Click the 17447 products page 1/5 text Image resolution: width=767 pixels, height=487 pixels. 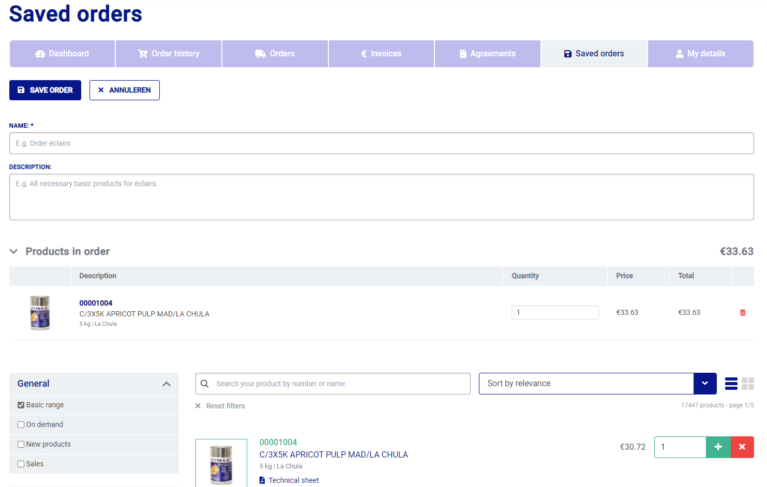(717, 405)
